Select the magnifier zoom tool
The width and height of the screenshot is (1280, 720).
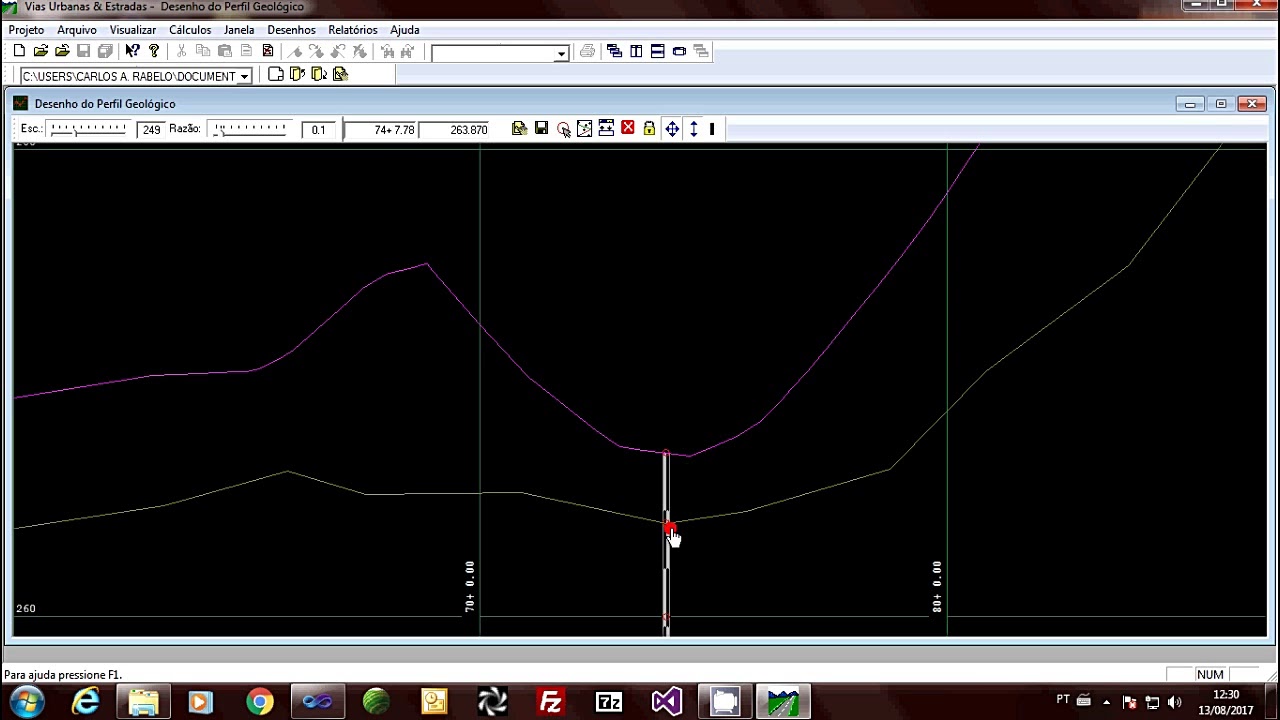click(x=563, y=129)
